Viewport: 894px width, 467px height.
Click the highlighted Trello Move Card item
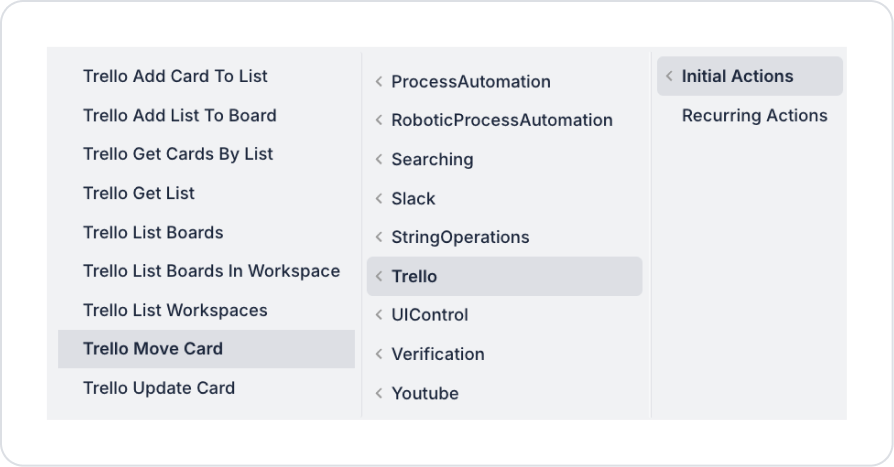153,349
